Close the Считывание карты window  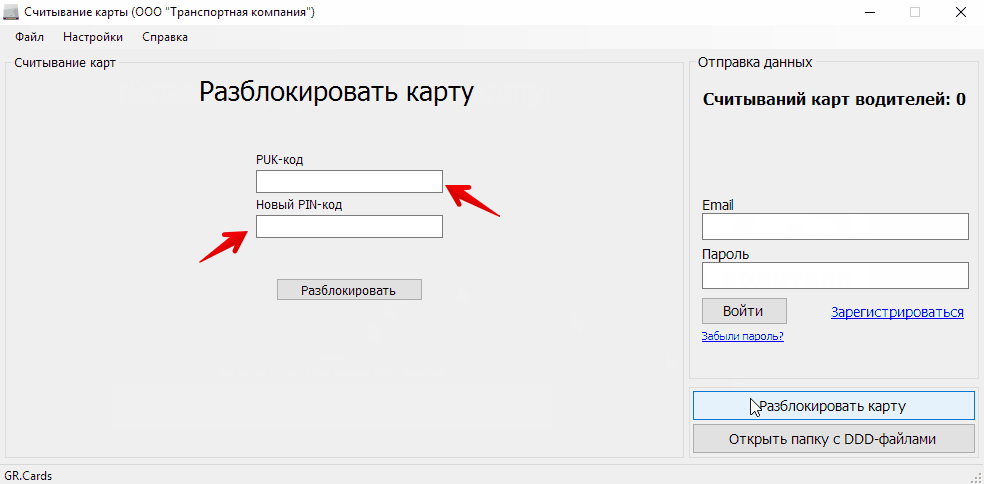click(960, 12)
